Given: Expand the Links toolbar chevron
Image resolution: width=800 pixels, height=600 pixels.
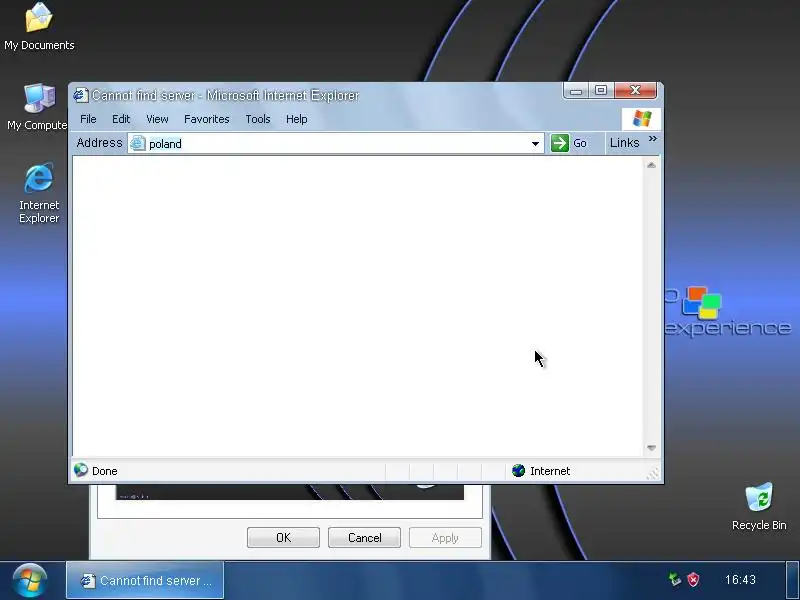Looking at the screenshot, I should 653,139.
